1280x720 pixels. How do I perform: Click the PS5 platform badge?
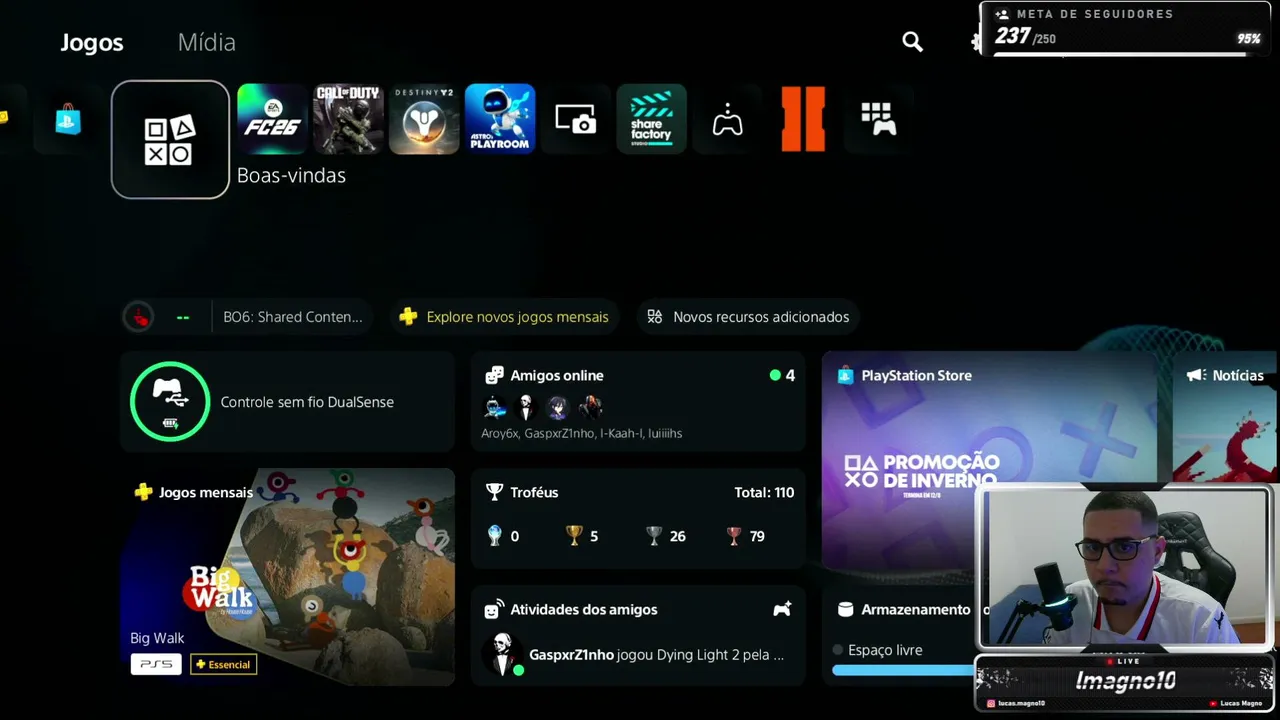click(156, 664)
